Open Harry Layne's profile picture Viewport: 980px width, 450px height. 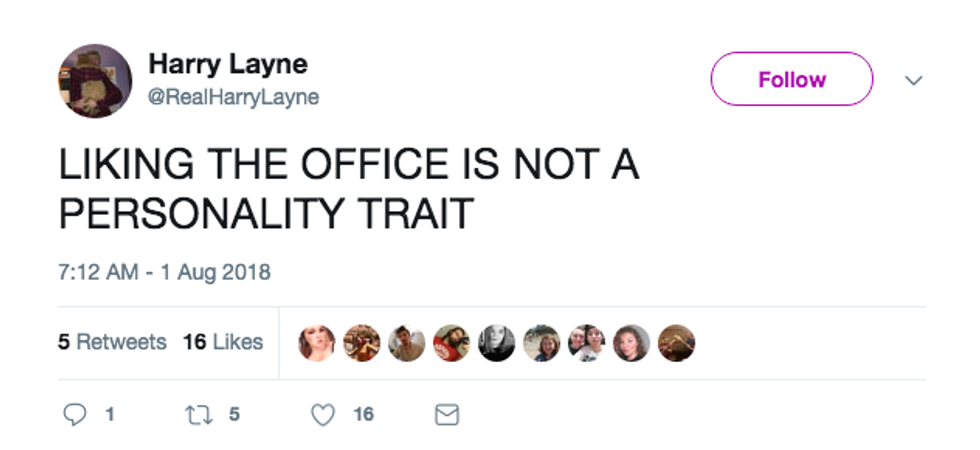[94, 81]
